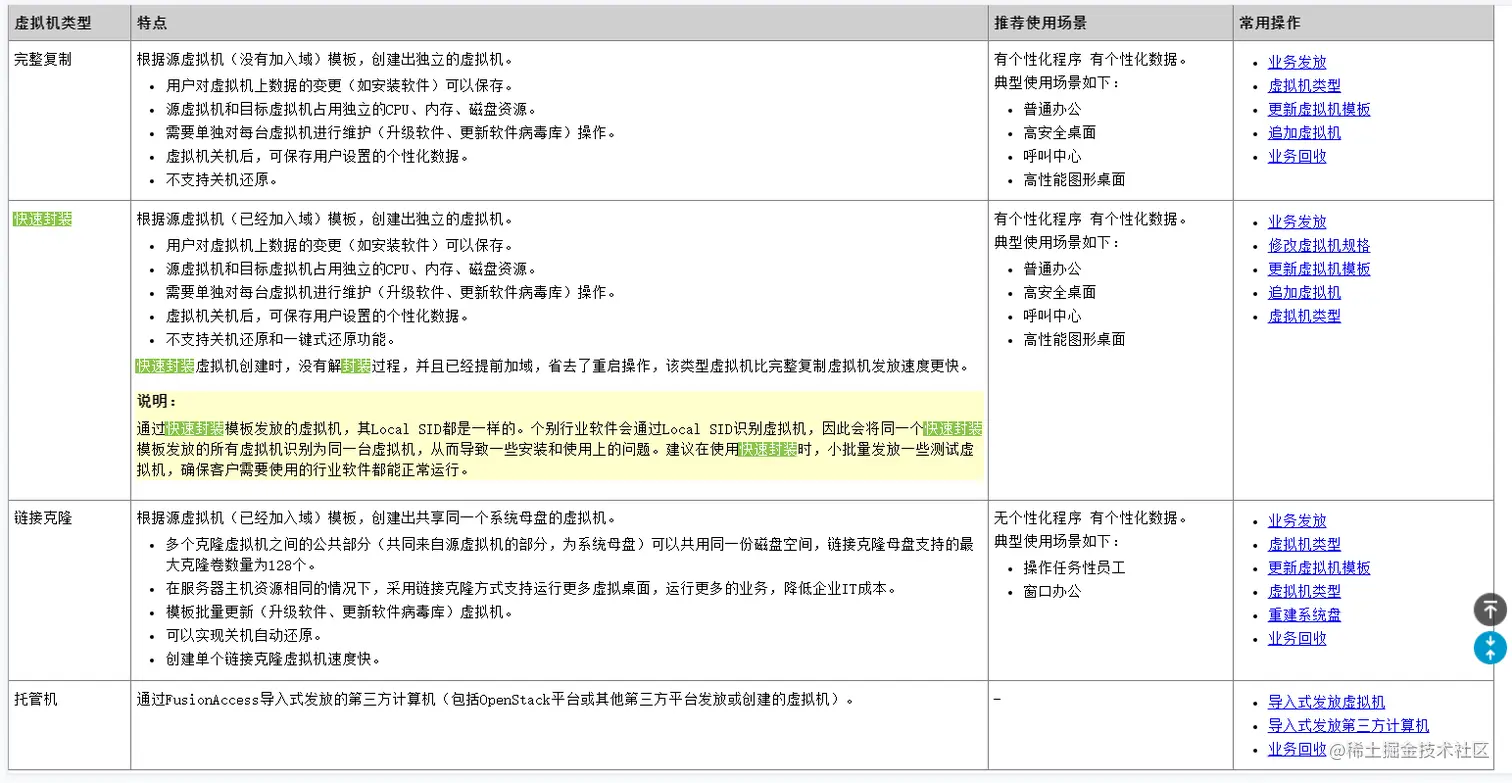Click 呼叫中心 in the 快速封装 row
This screenshot has height=783, width=1512.
pos(1052,316)
